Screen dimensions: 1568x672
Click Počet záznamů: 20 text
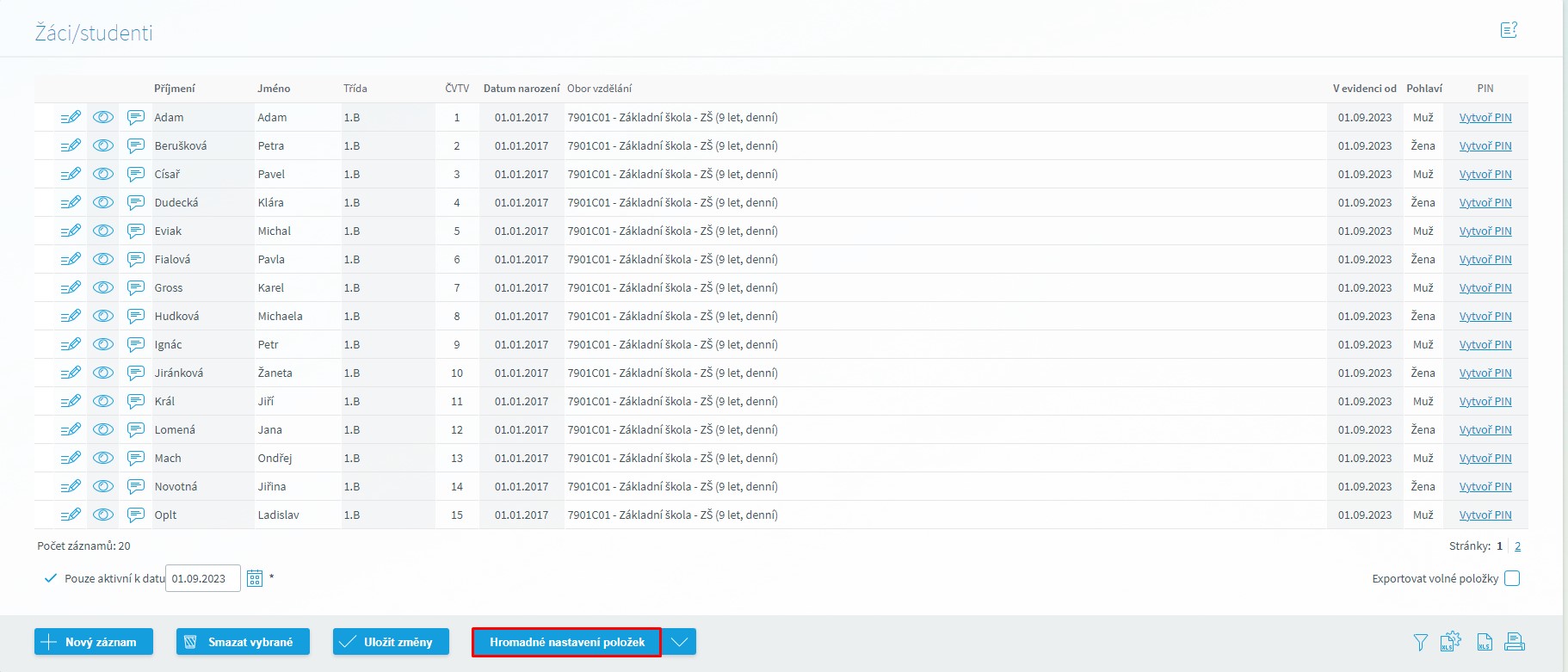tap(83, 546)
